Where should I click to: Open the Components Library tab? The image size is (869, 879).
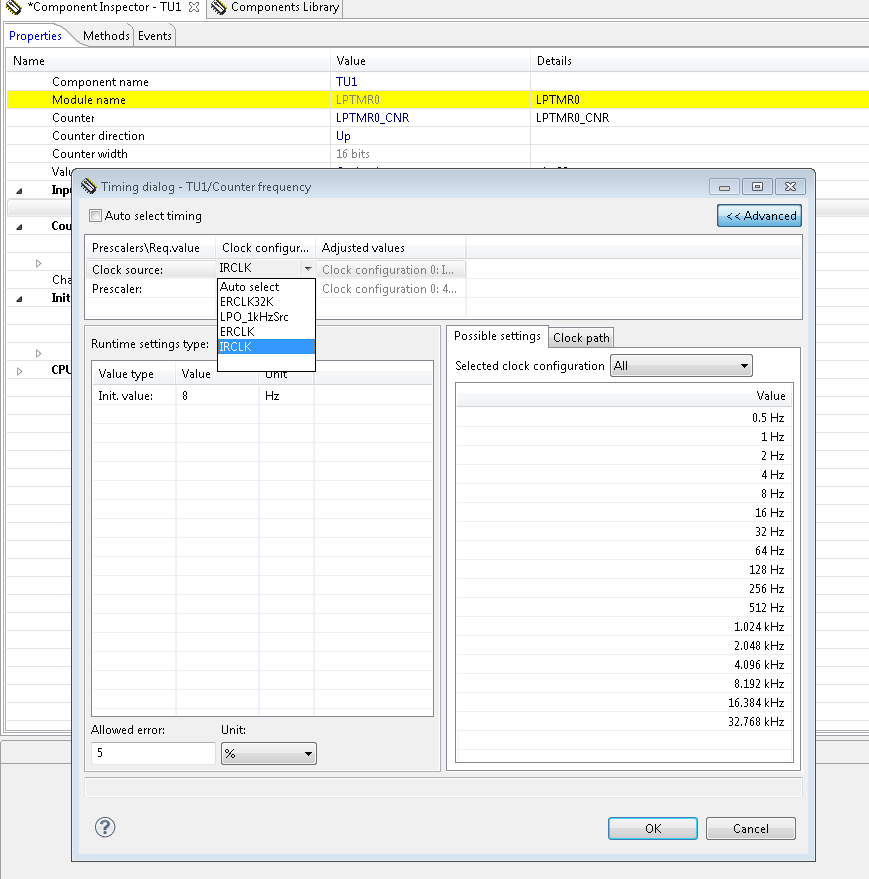click(x=275, y=7)
